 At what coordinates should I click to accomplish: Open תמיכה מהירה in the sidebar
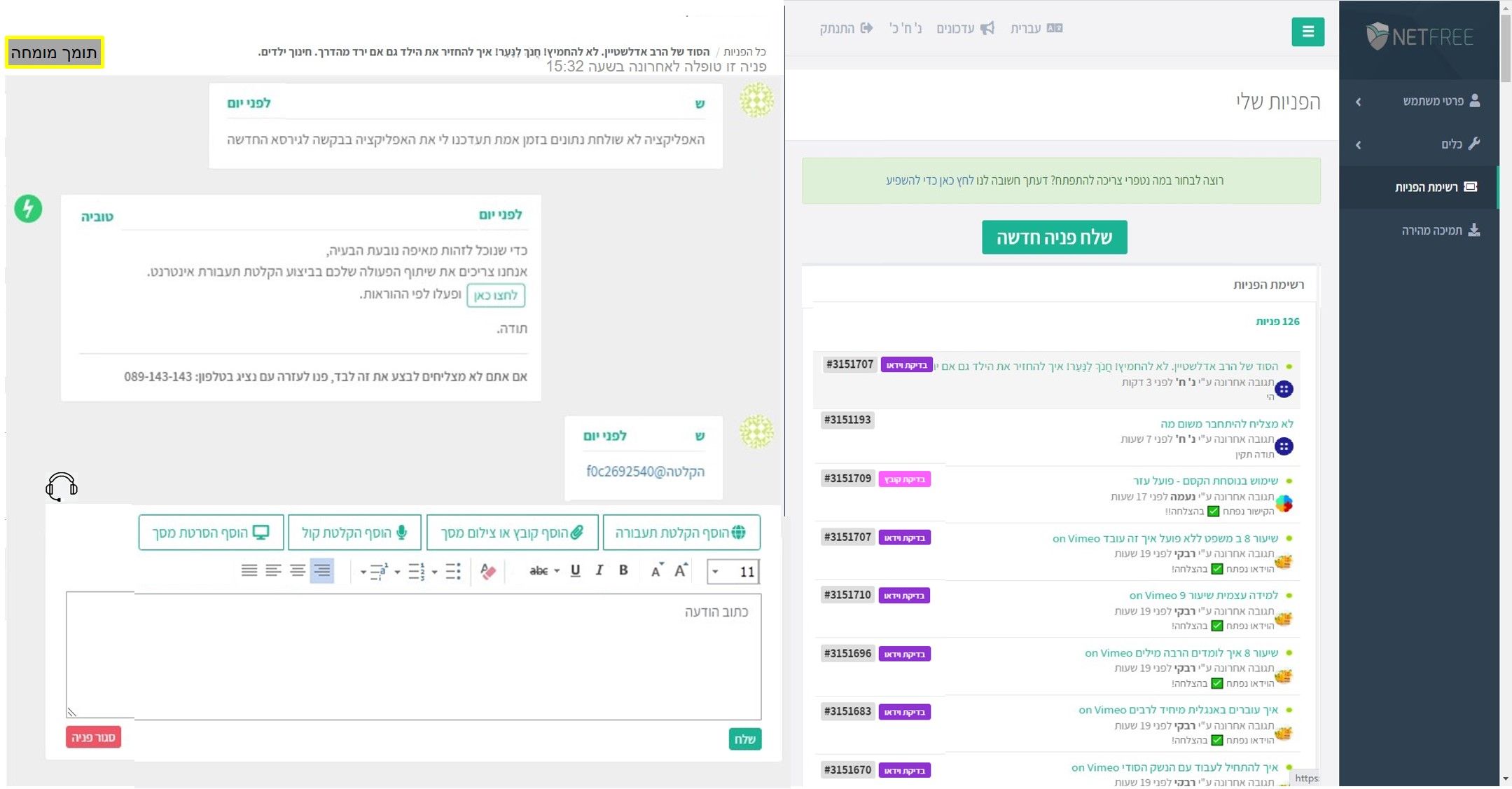[x=1431, y=231]
